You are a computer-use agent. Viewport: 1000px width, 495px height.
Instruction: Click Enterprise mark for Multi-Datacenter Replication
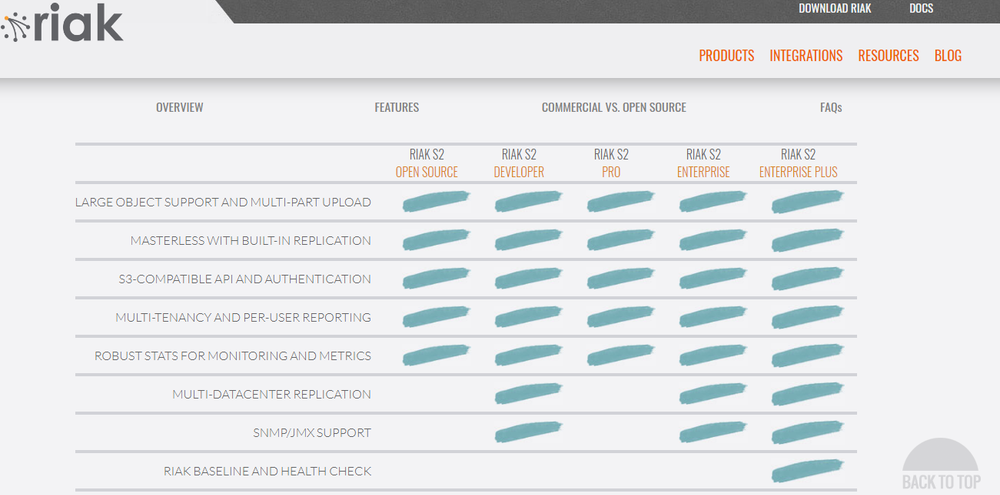click(x=713, y=394)
